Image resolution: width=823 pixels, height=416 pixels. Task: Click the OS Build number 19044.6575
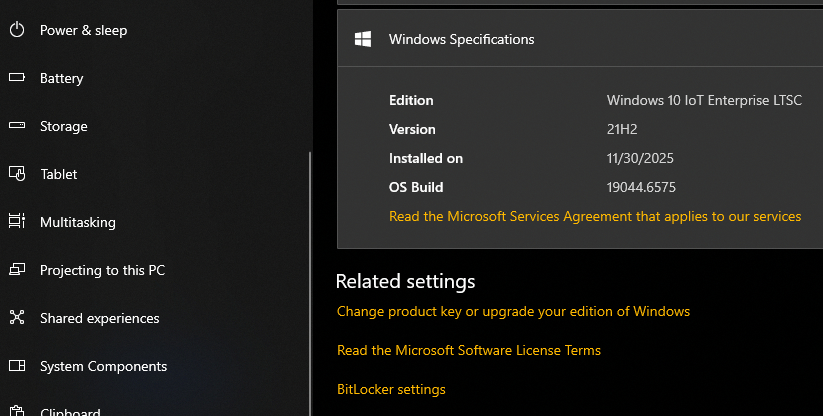point(643,187)
